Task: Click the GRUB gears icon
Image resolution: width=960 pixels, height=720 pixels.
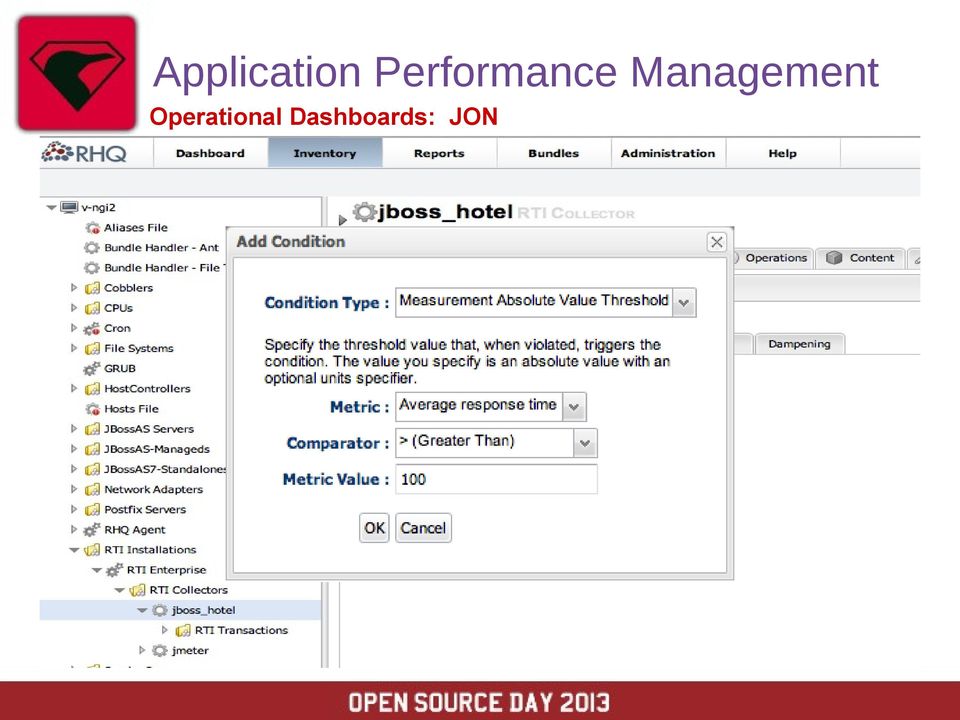Action: (92, 369)
